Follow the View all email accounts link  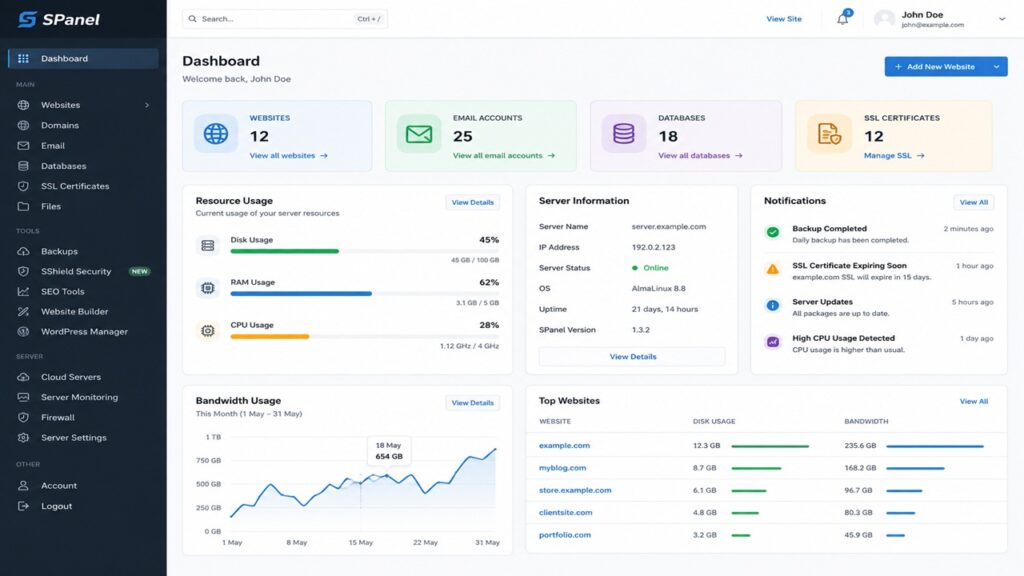point(504,155)
